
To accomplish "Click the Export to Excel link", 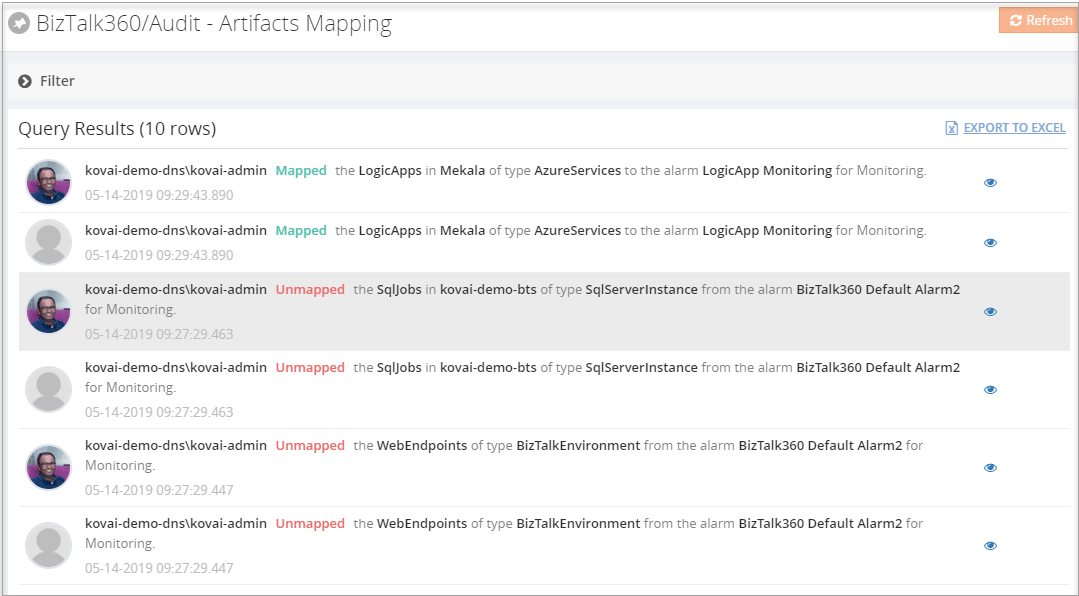I will pyautogui.click(x=1014, y=128).
